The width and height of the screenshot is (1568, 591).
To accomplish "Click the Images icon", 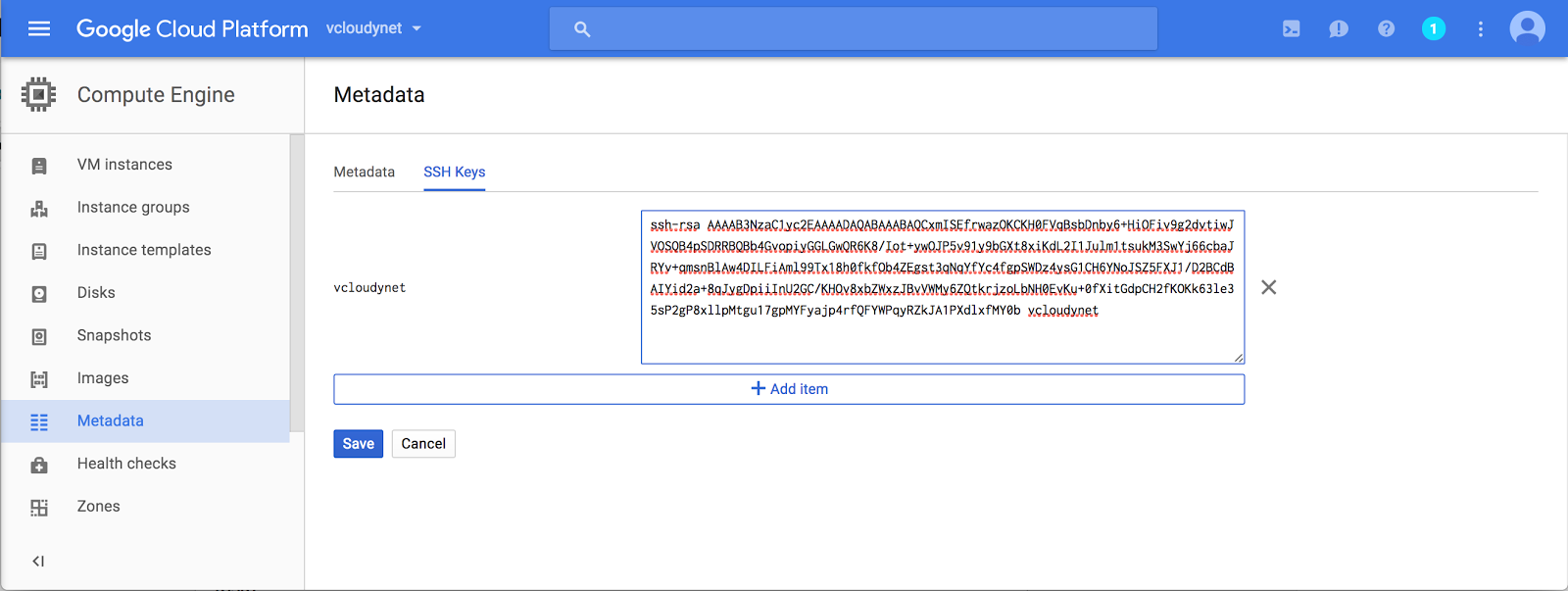I will 39,379.
